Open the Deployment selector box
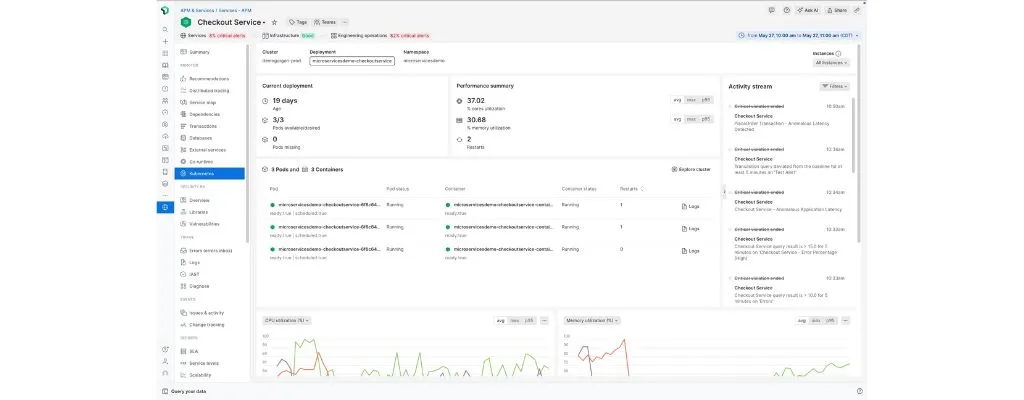 coord(352,60)
